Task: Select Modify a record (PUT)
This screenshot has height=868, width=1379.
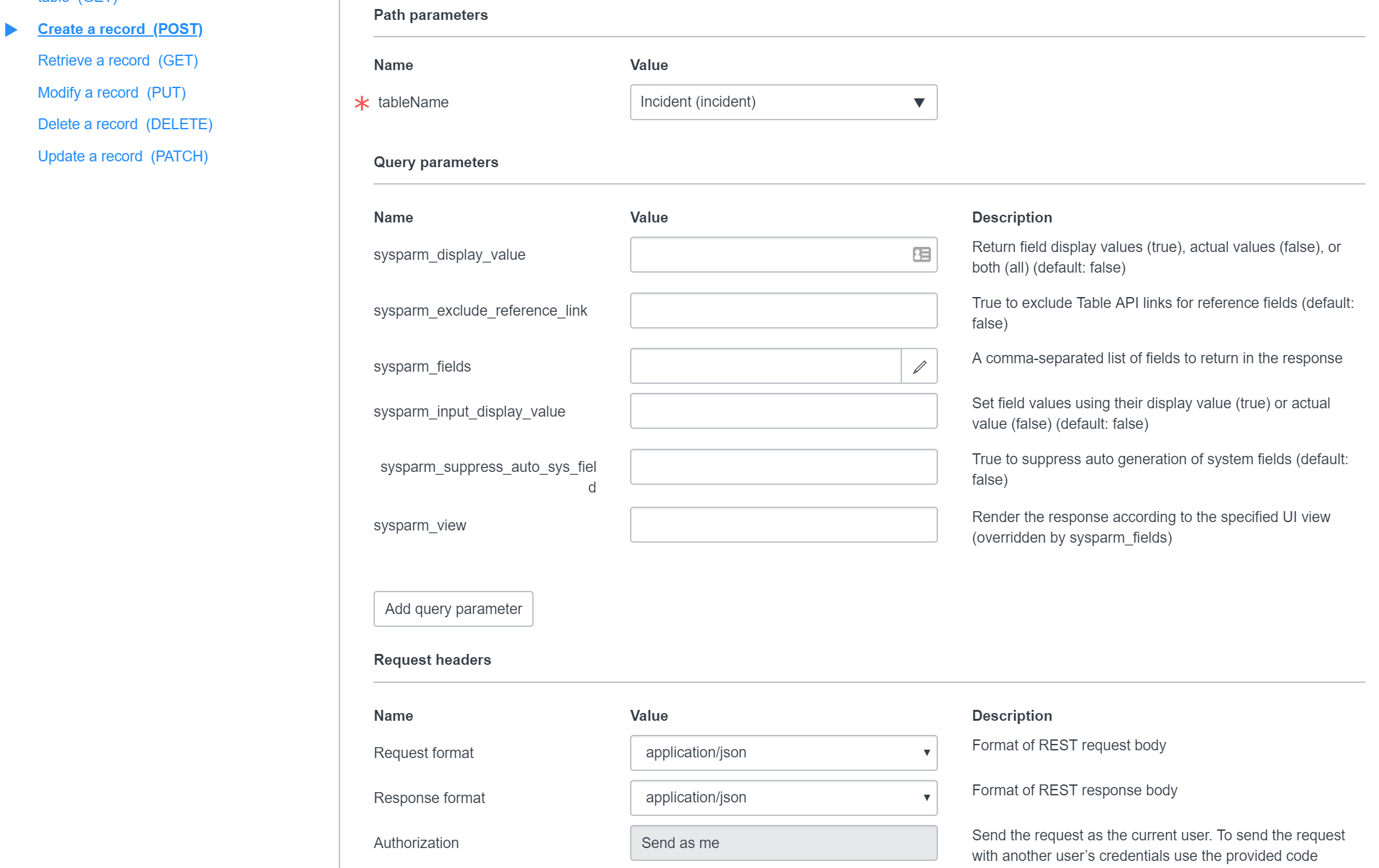Action: pos(112,93)
